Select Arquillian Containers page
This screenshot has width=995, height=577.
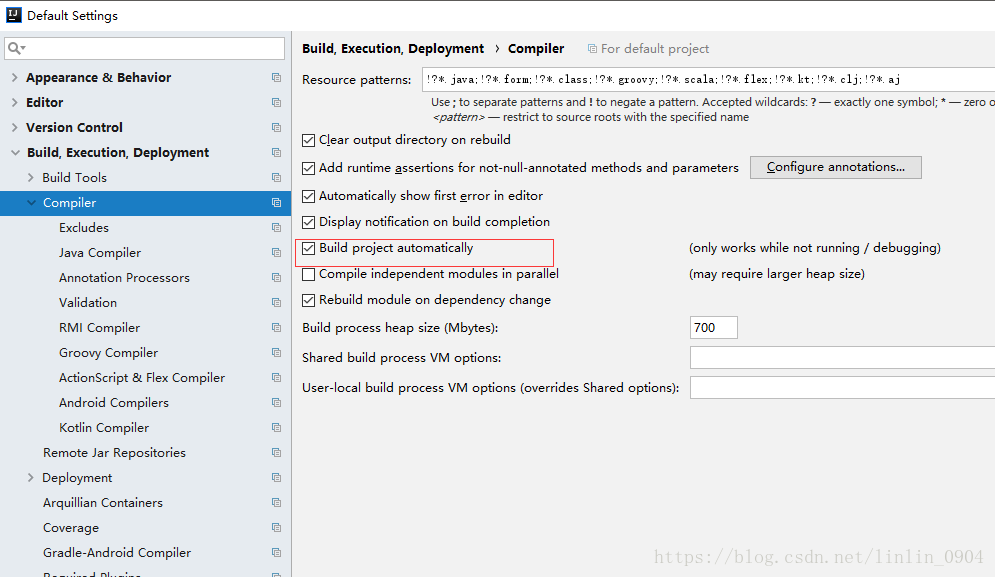pyautogui.click(x=103, y=503)
